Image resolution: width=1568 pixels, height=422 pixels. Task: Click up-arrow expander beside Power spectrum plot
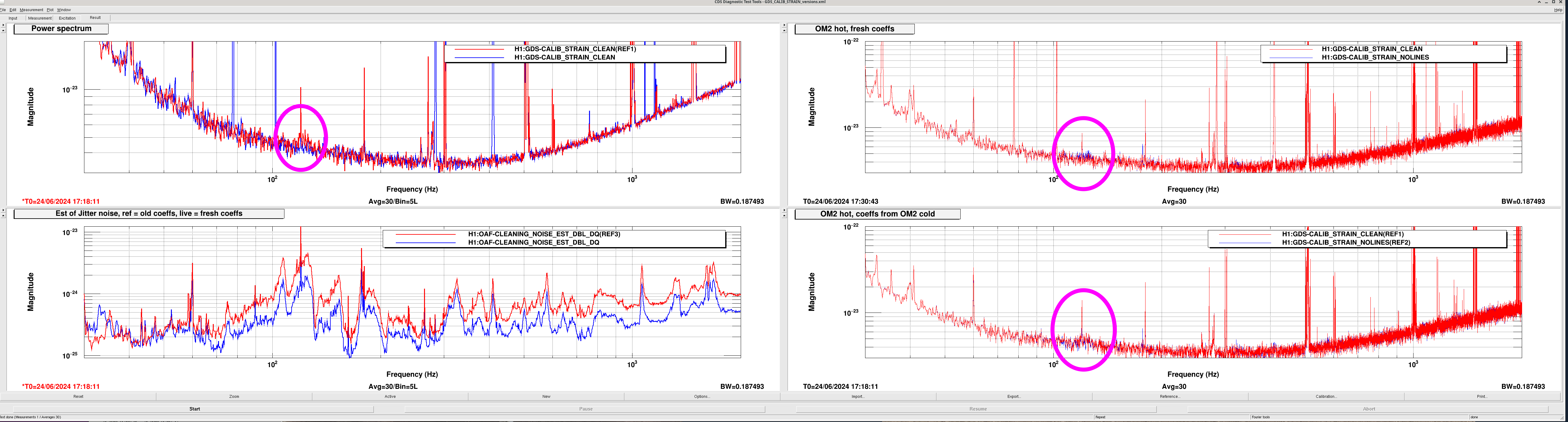point(2,30)
